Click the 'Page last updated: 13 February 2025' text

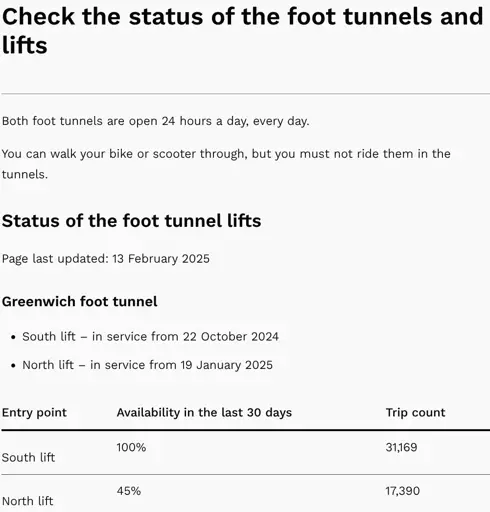coord(106,259)
